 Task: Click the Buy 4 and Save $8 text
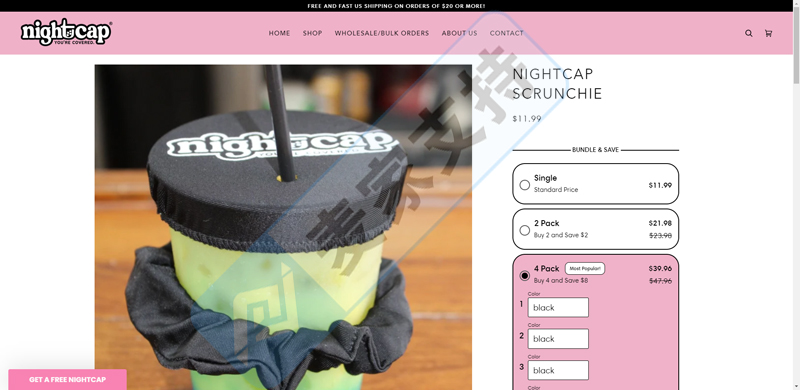[561, 281]
